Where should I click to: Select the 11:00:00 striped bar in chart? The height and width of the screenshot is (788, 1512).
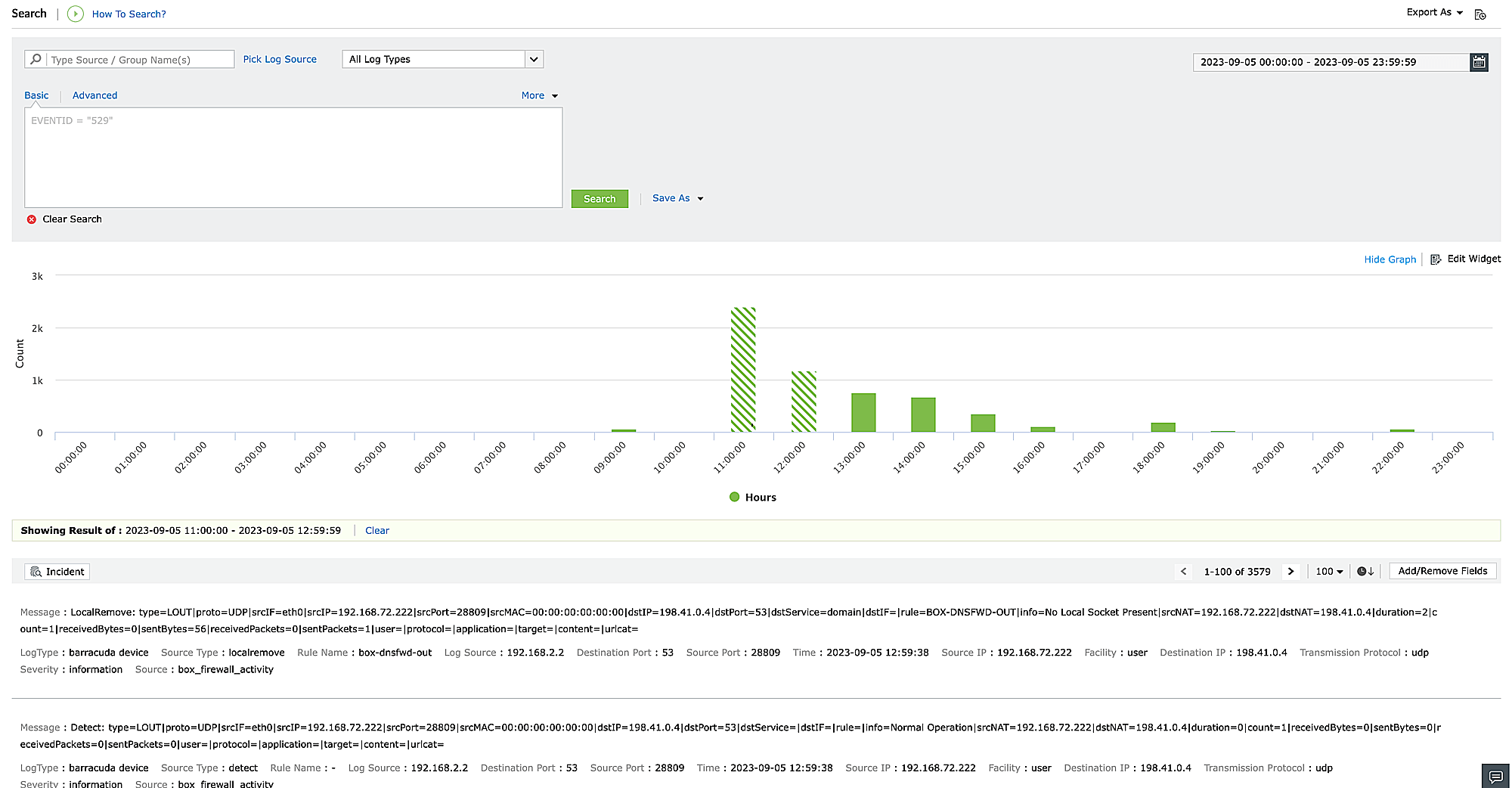[x=743, y=370]
